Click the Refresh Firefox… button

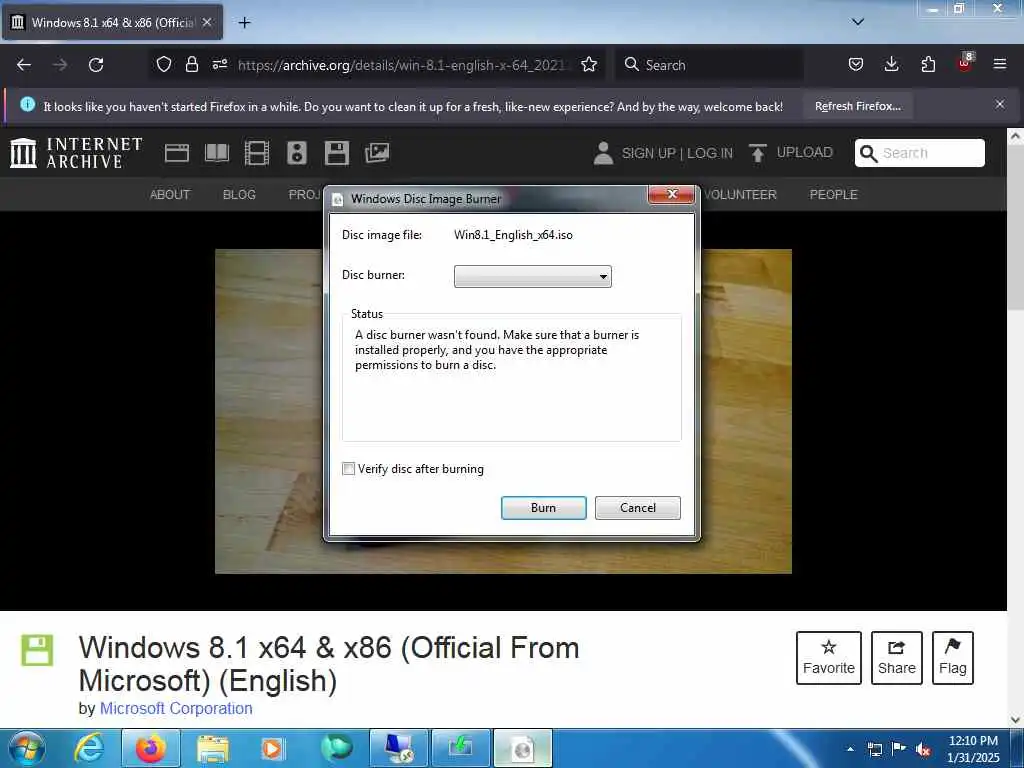857,106
